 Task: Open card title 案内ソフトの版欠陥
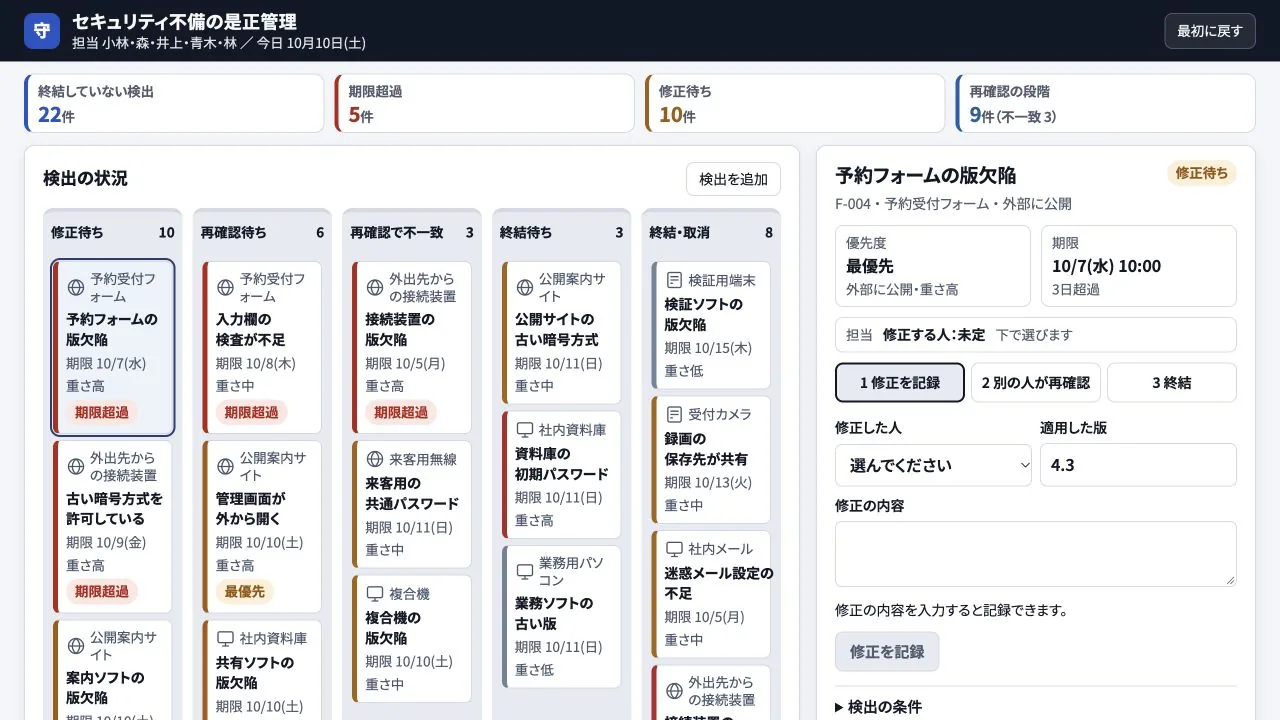(105, 687)
